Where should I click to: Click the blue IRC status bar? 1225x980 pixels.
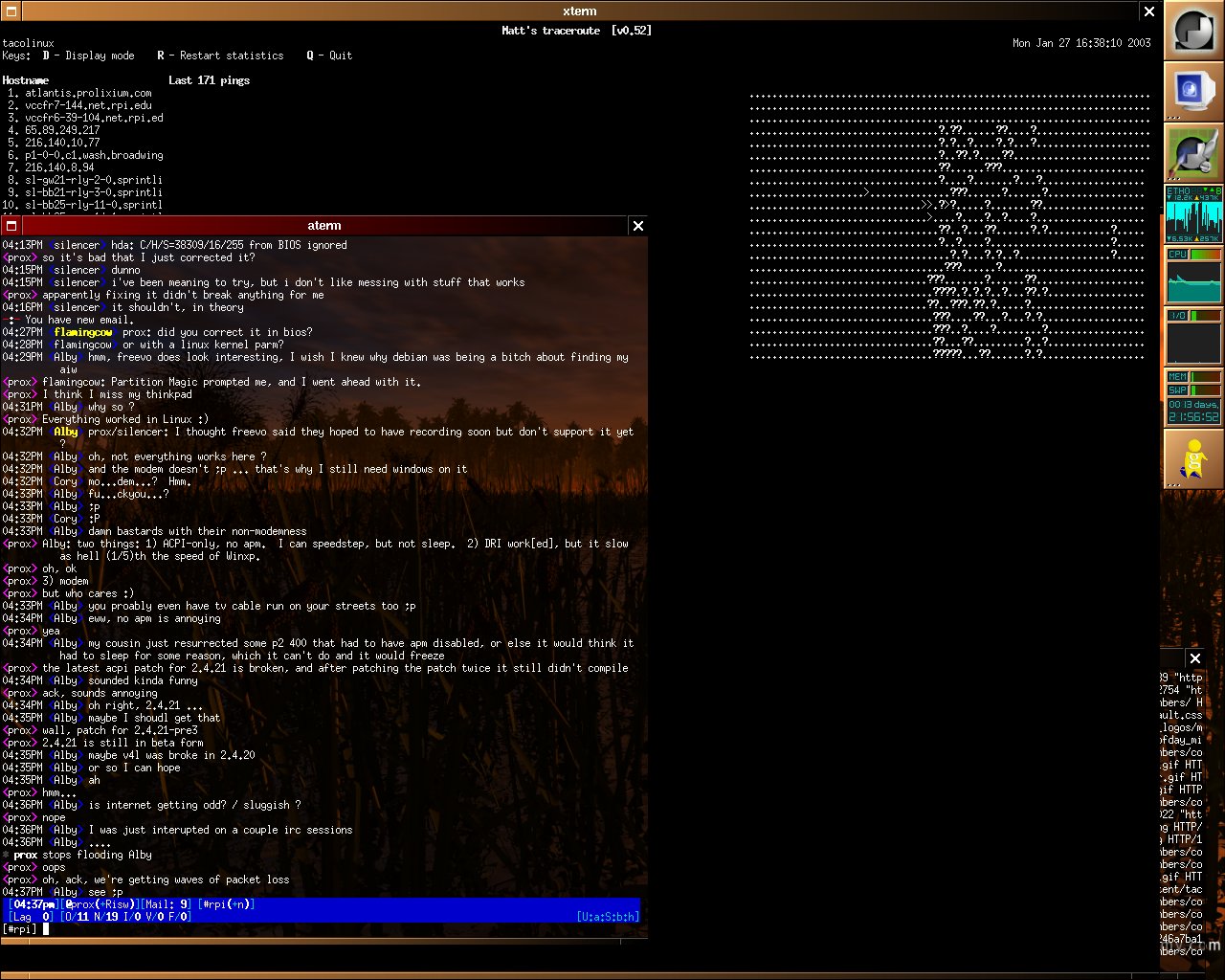(x=323, y=910)
